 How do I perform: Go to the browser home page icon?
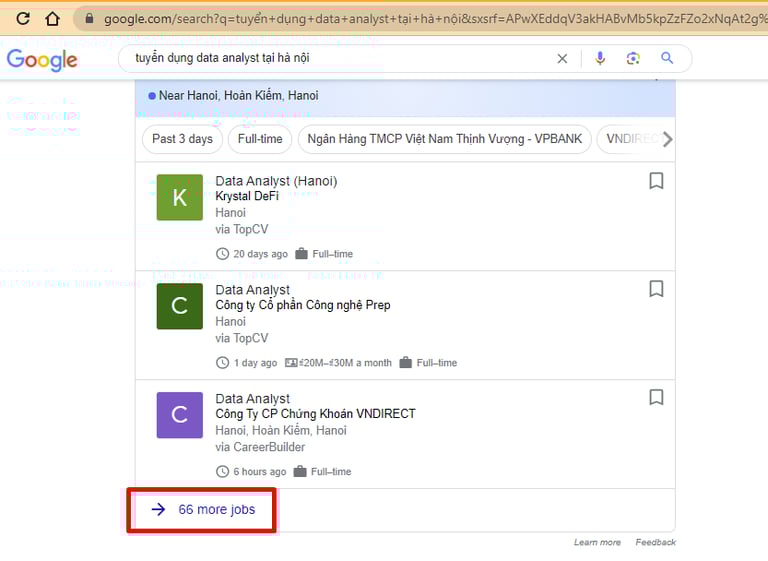[52, 19]
